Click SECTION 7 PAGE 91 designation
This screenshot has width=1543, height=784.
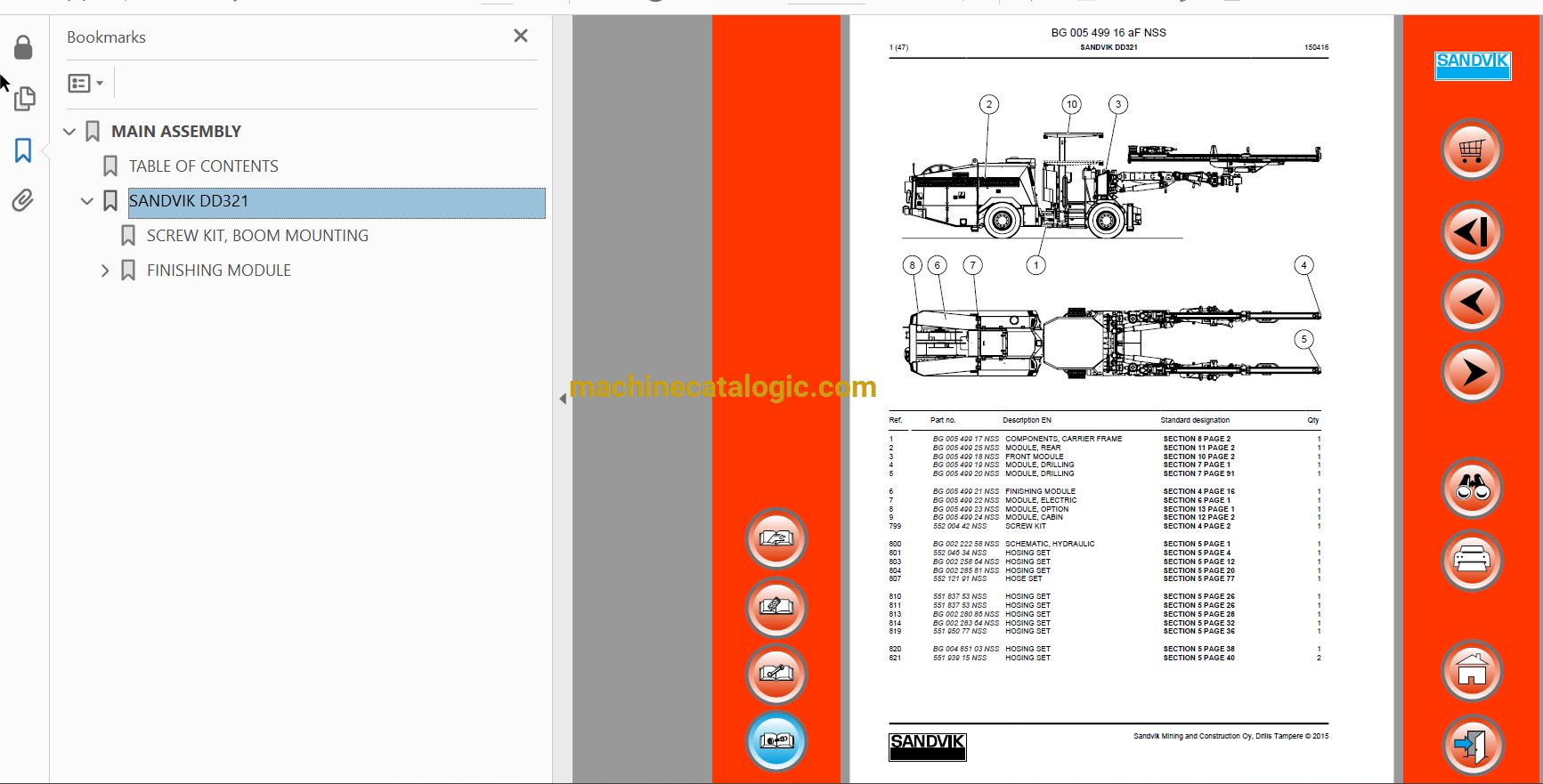(x=1198, y=473)
